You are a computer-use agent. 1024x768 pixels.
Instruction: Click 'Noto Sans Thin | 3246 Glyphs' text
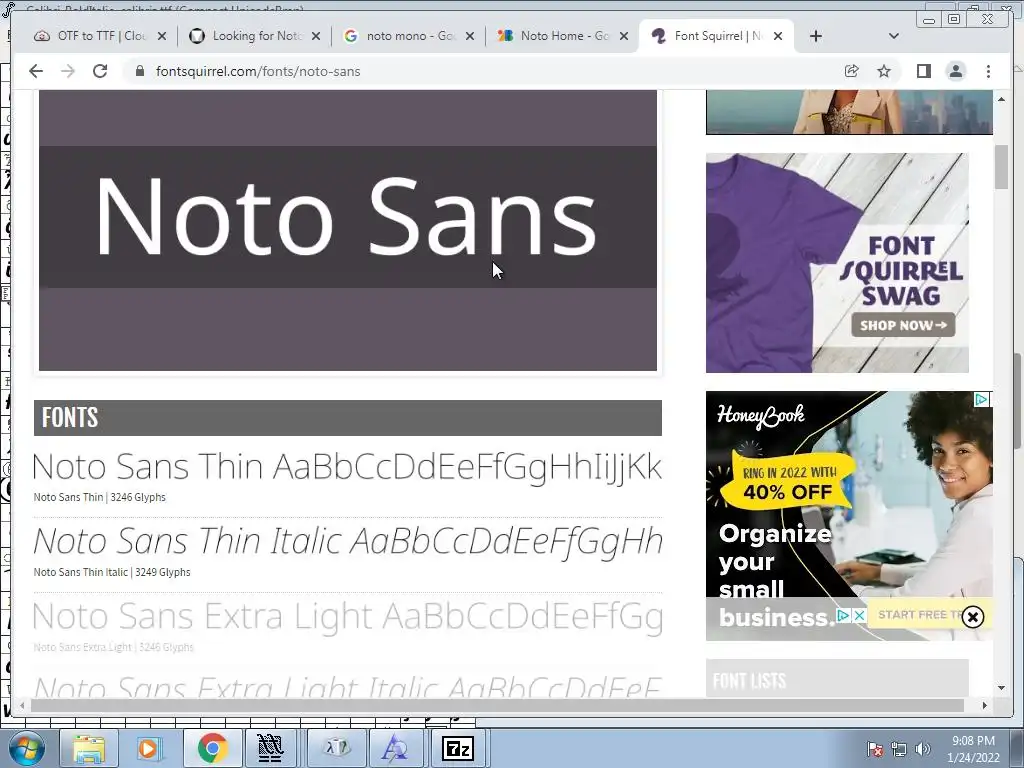[x=99, y=497]
